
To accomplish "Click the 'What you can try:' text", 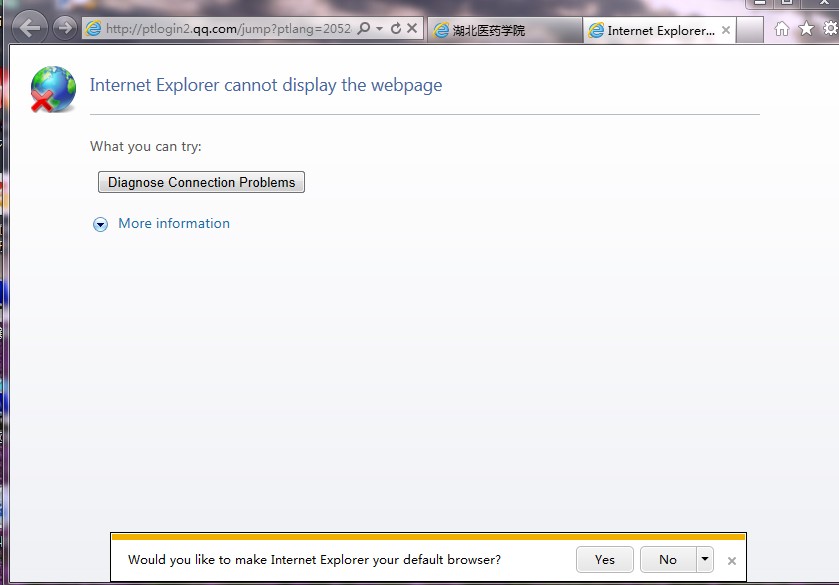I will (x=146, y=146).
